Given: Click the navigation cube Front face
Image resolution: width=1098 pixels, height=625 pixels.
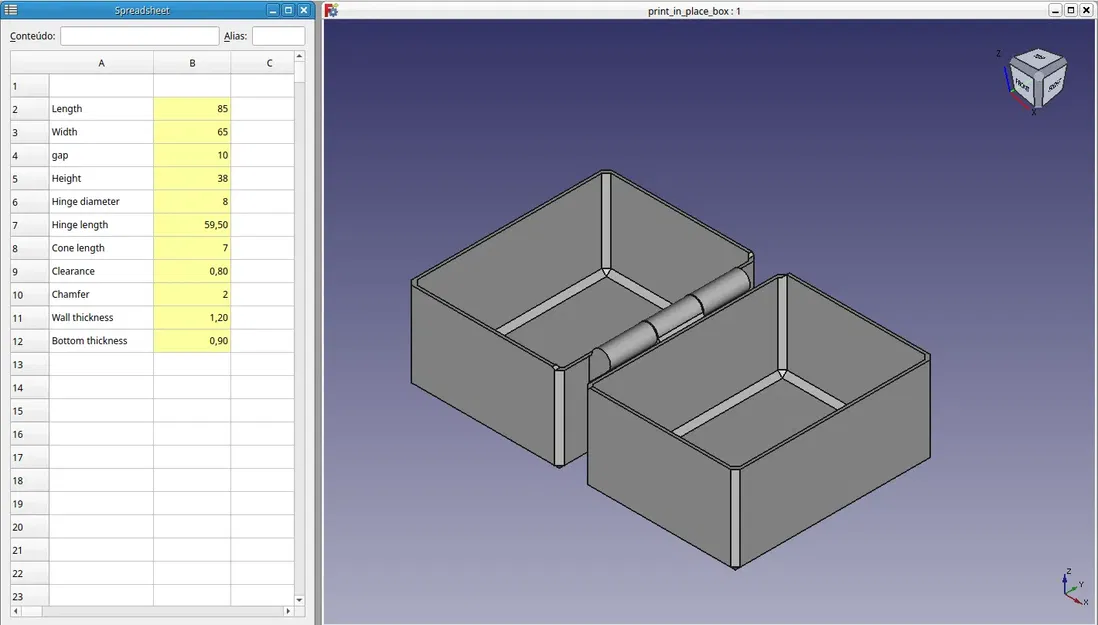Looking at the screenshot, I should (1022, 85).
